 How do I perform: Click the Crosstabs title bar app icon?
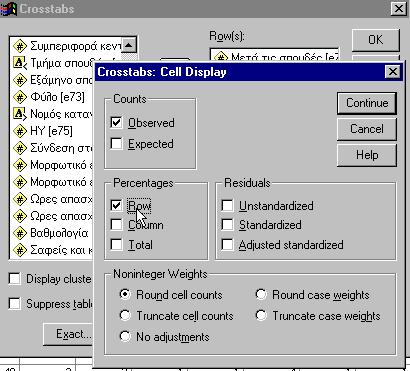(8, 8)
